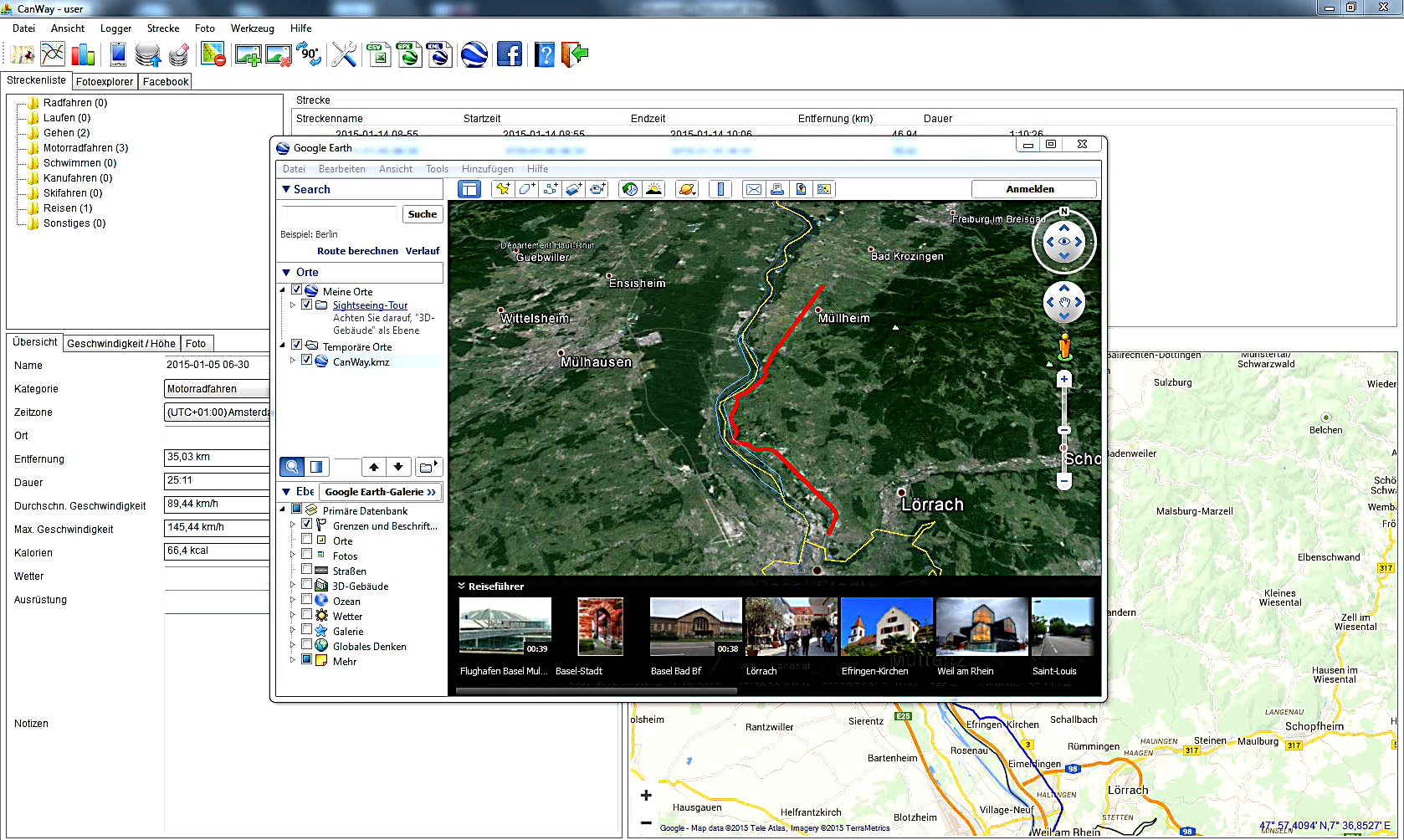This screenshot has height=840, width=1404.
Task: Uncheck the CanWay.kmz checkbox
Action: (306, 361)
